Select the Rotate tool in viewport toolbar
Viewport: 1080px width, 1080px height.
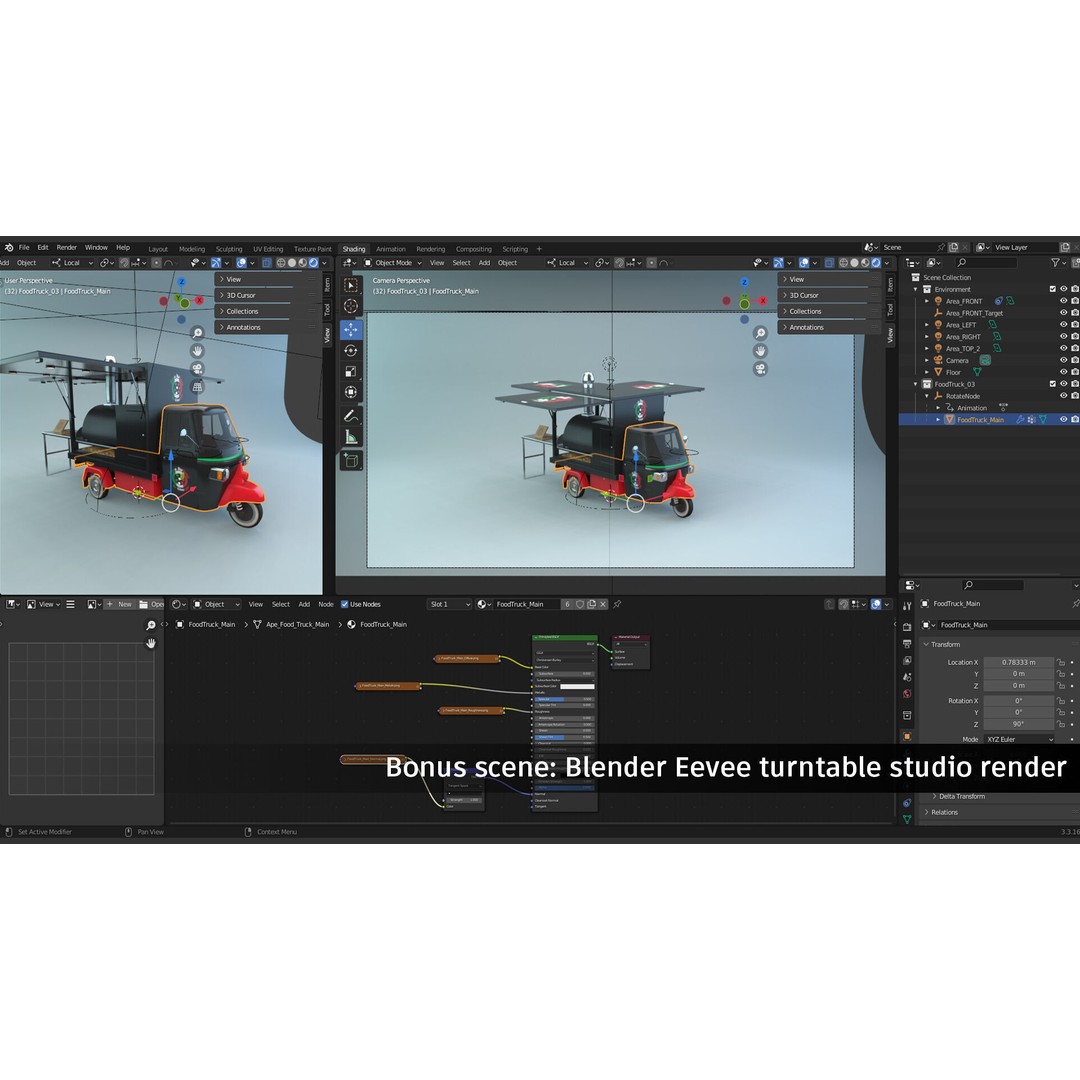point(351,351)
